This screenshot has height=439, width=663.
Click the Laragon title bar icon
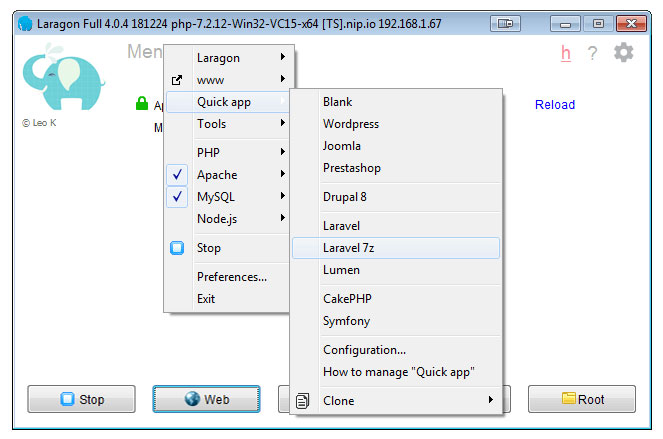pos(25,24)
